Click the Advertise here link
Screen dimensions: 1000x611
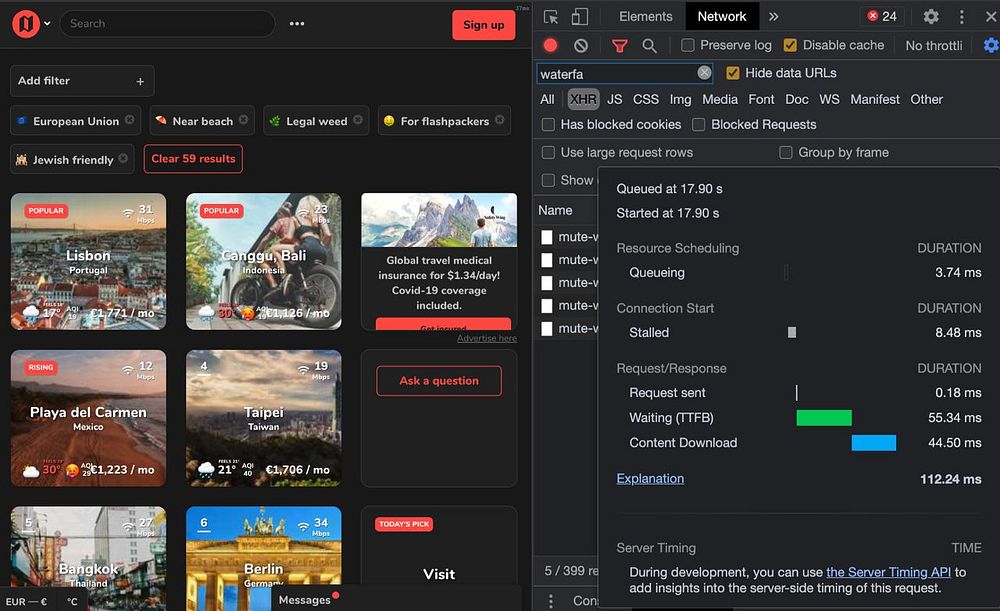pos(487,338)
